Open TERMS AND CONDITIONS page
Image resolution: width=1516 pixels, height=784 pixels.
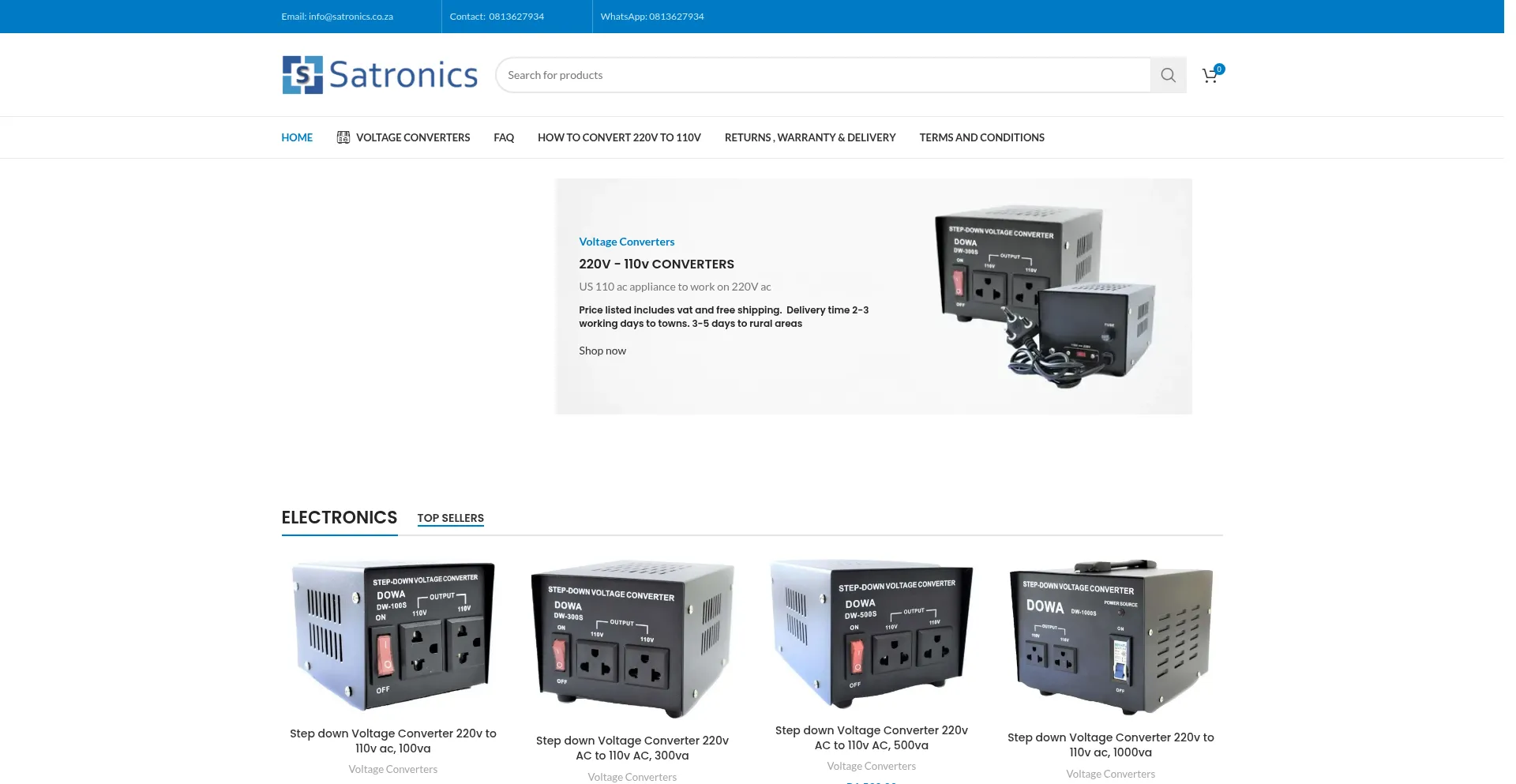tap(981, 137)
